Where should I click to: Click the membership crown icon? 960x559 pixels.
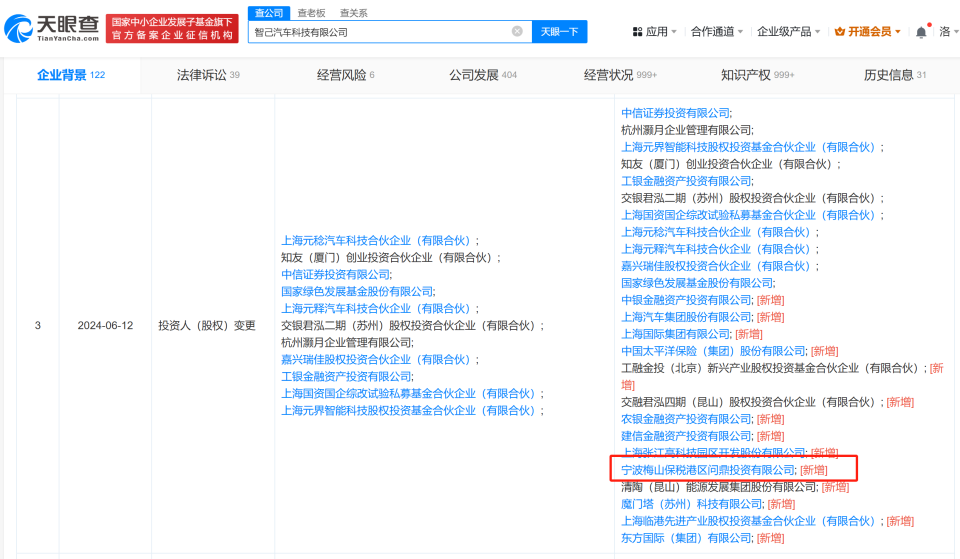pyautogui.click(x=840, y=31)
